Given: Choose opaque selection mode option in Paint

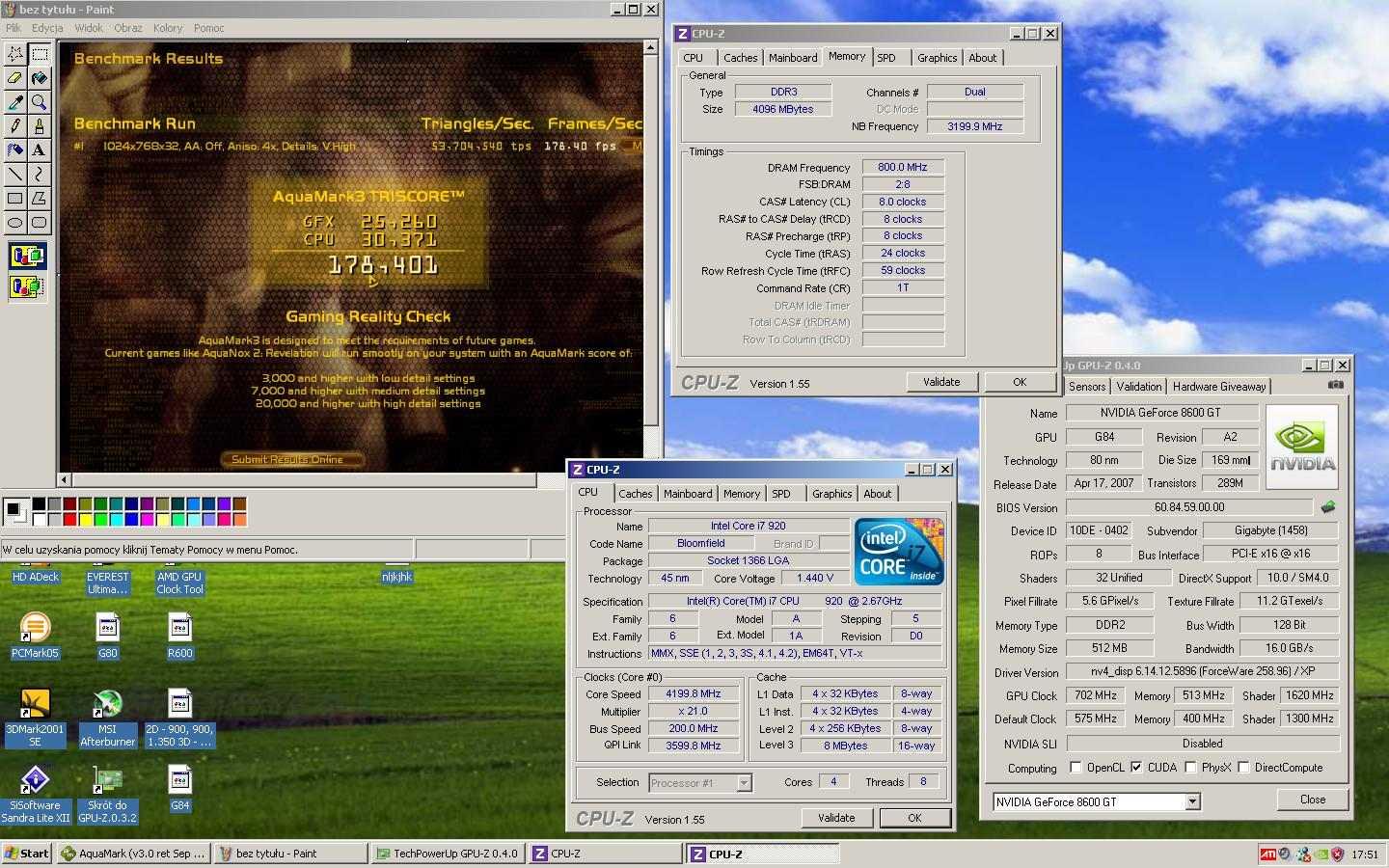Looking at the screenshot, I should click(27, 256).
